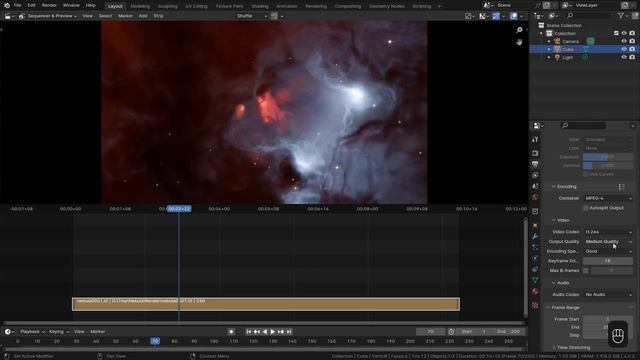640x360 pixels.
Task: Hide the Cube in viewport
Action: pyautogui.click(x=624, y=49)
